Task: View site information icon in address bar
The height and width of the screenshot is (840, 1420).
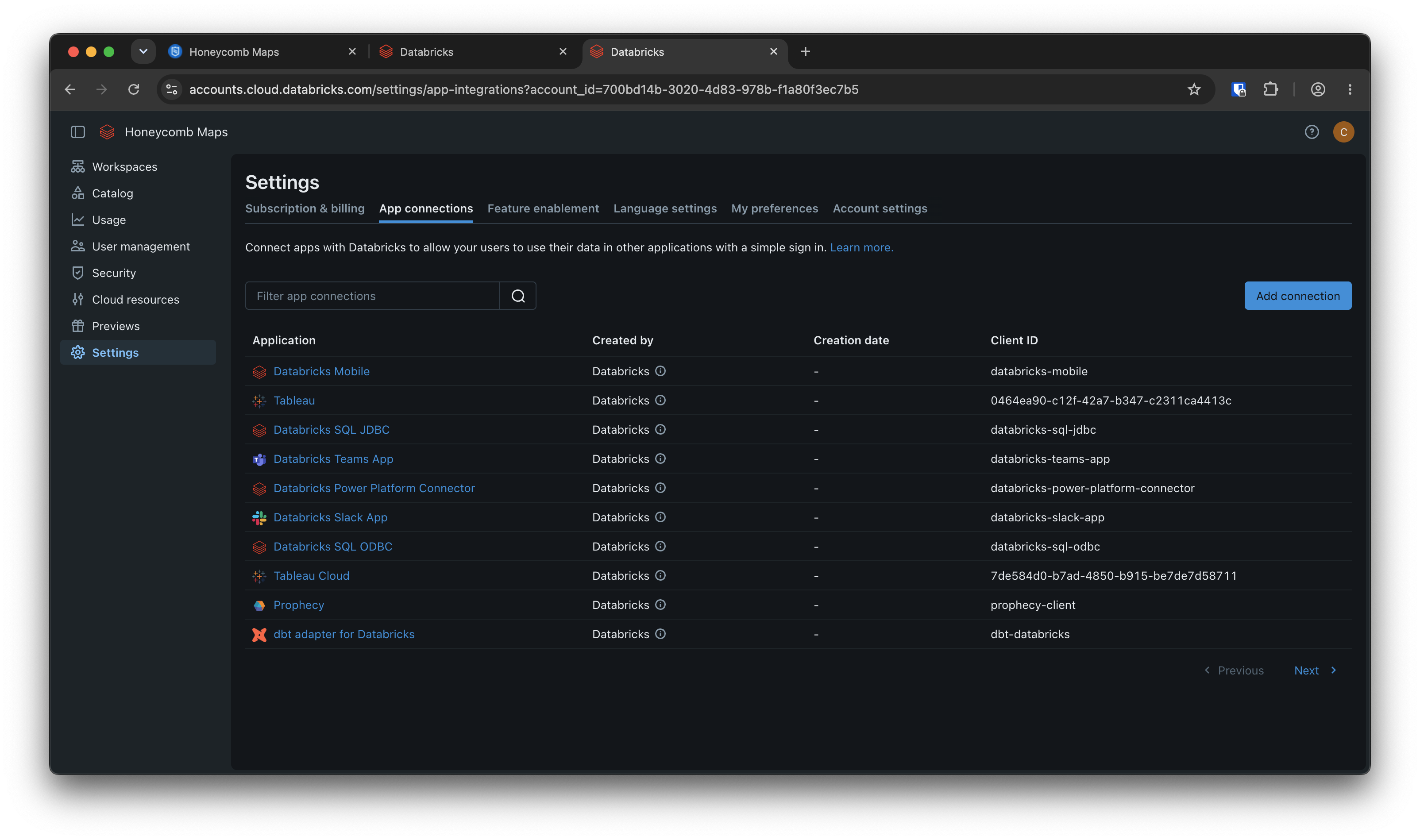Action: 171,89
